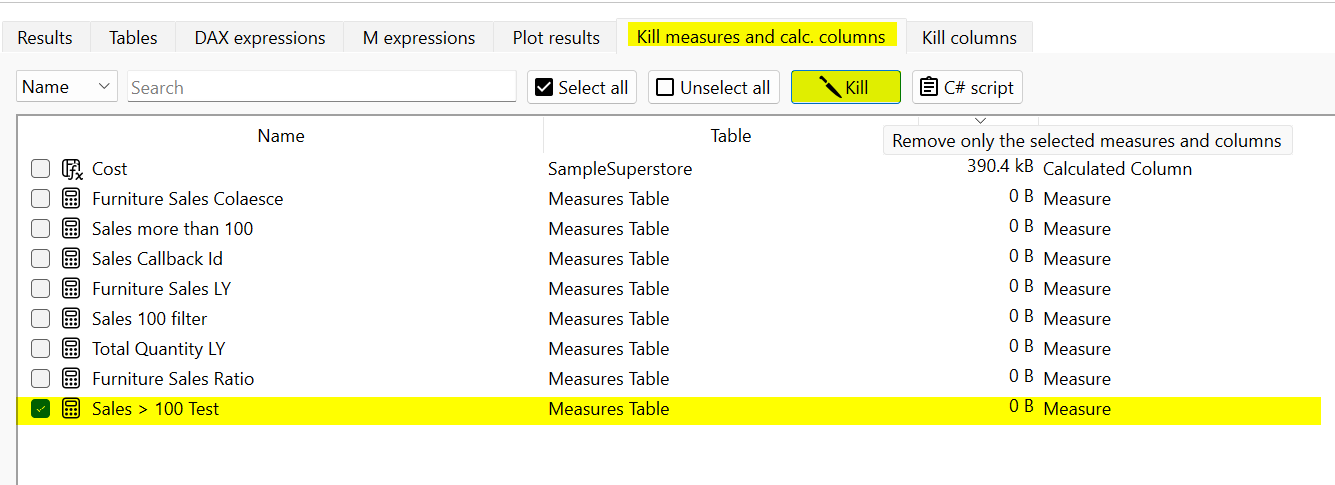Uncheck the Sales > 100 Test checkbox
Image resolution: width=1335 pixels, height=485 pixels.
click(40, 409)
